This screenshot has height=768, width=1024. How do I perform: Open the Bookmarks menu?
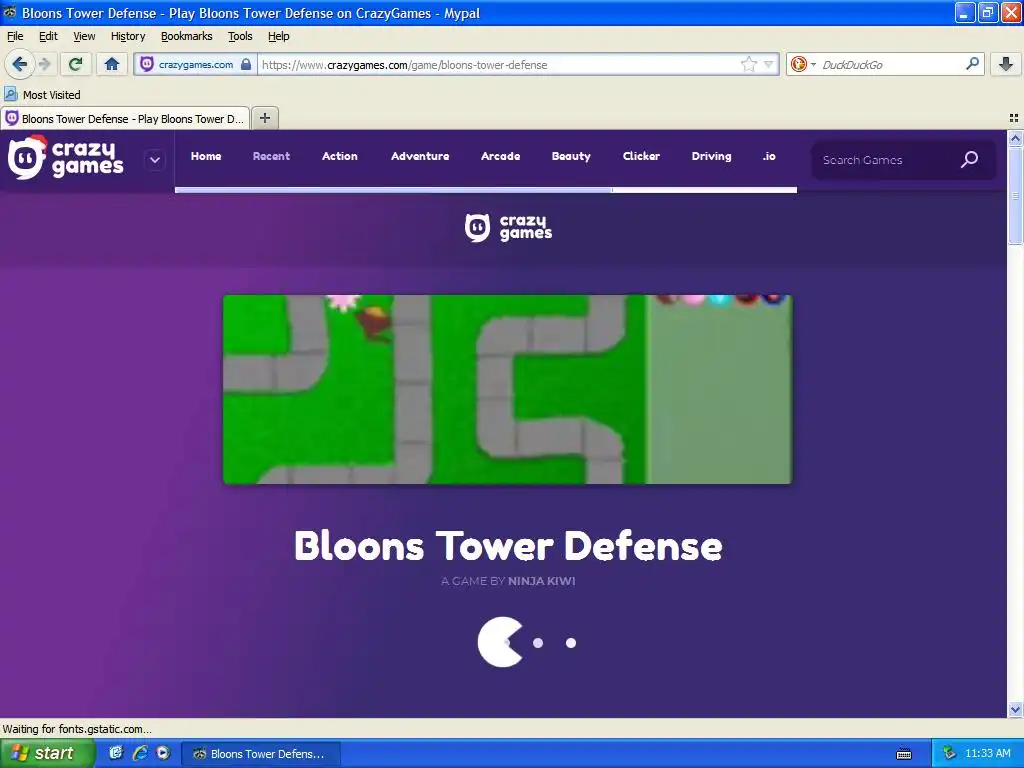point(187,36)
